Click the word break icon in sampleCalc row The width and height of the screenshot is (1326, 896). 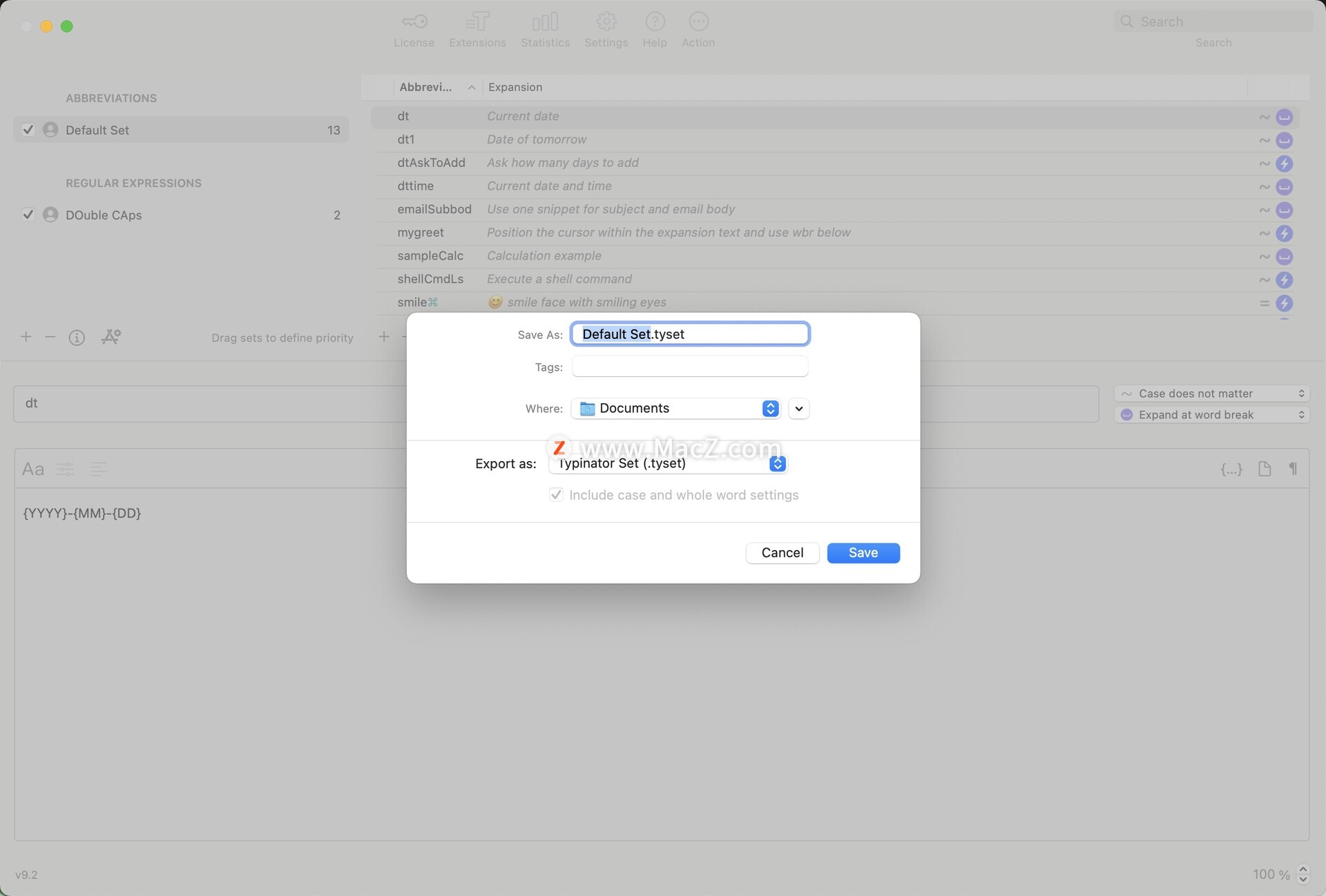[x=1284, y=257]
